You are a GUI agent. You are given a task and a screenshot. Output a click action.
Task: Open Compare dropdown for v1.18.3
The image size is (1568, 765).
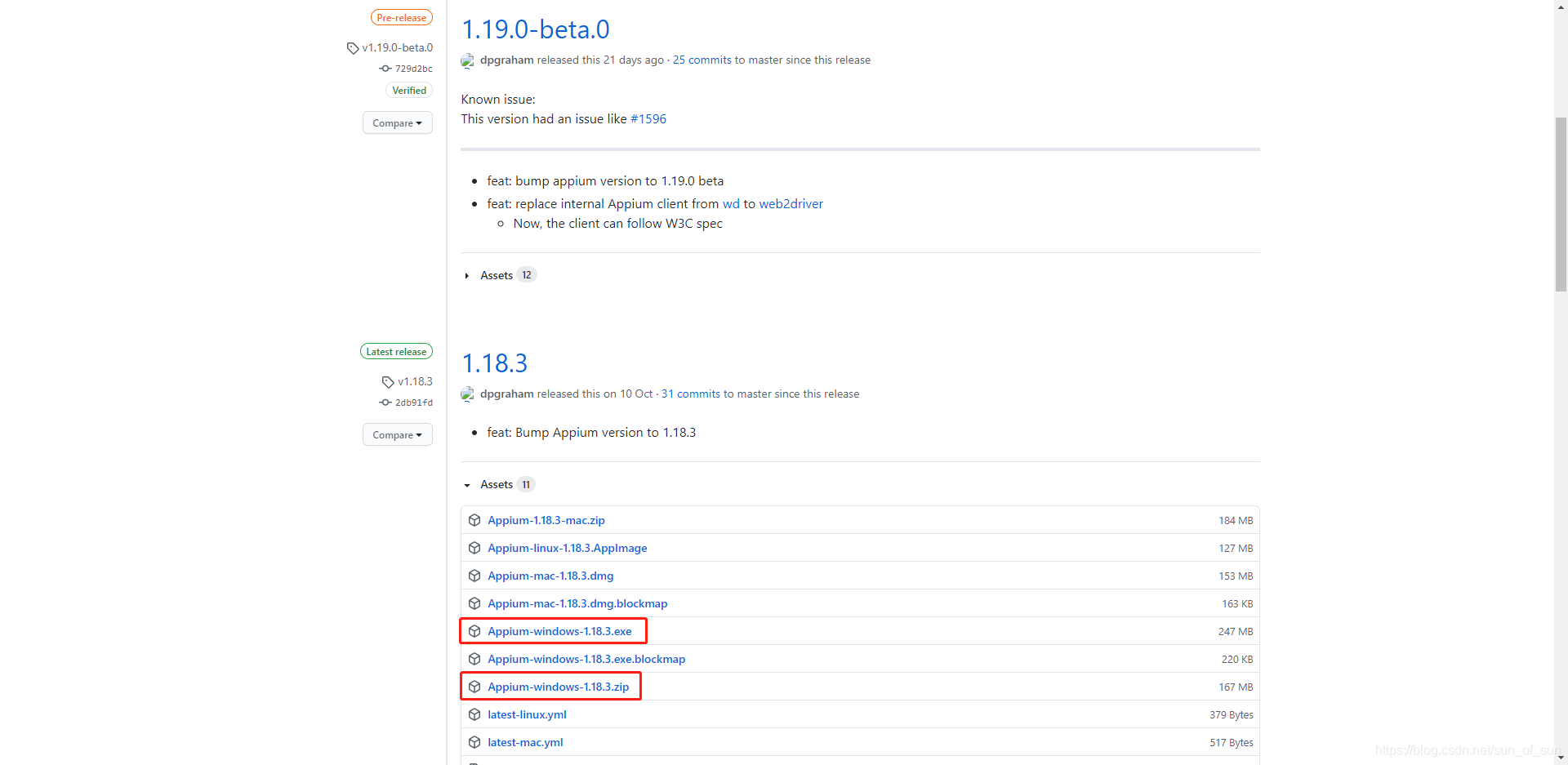[x=398, y=435]
